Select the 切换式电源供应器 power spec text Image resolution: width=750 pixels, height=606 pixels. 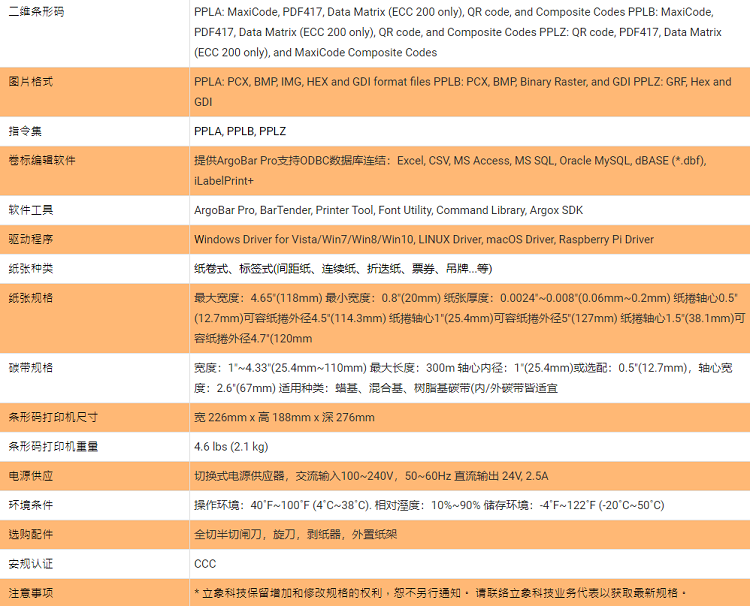(x=371, y=476)
